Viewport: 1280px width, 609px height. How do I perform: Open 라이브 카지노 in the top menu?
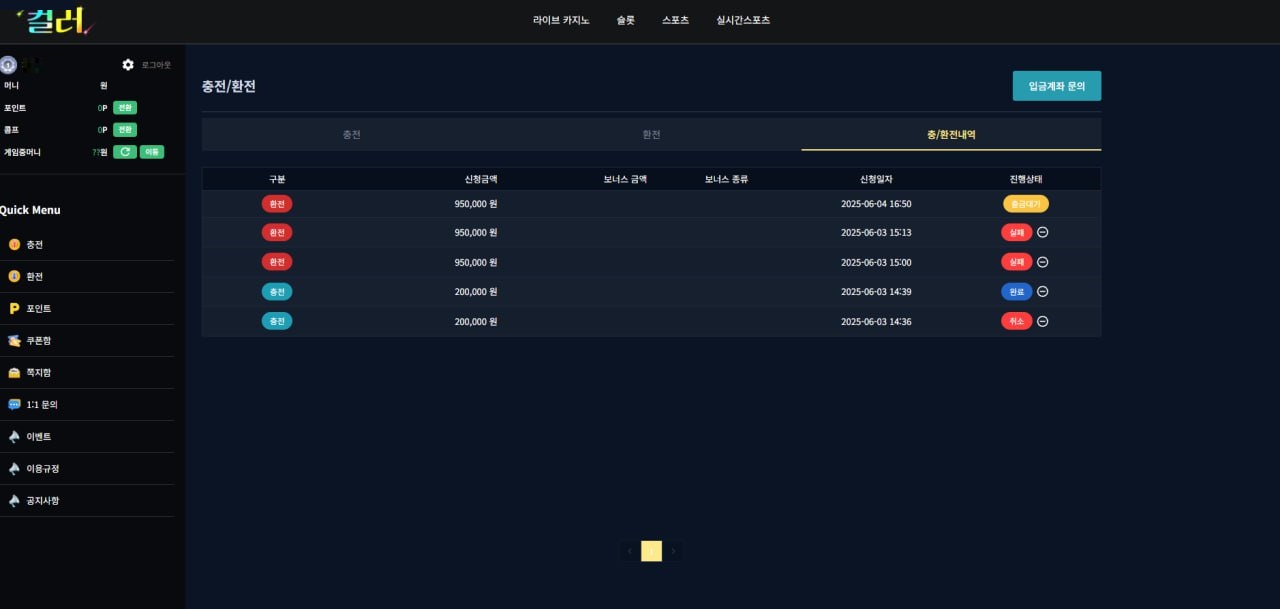coord(561,20)
